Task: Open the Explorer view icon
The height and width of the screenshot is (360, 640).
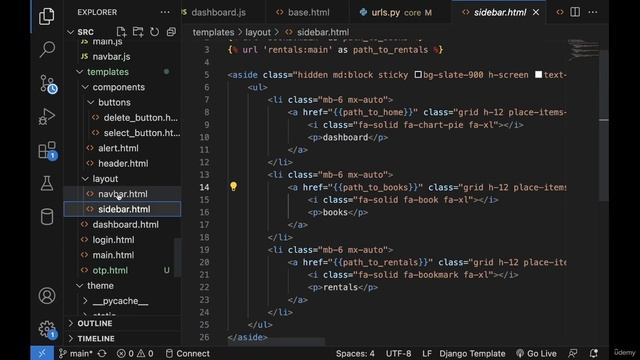Action: click(47, 16)
